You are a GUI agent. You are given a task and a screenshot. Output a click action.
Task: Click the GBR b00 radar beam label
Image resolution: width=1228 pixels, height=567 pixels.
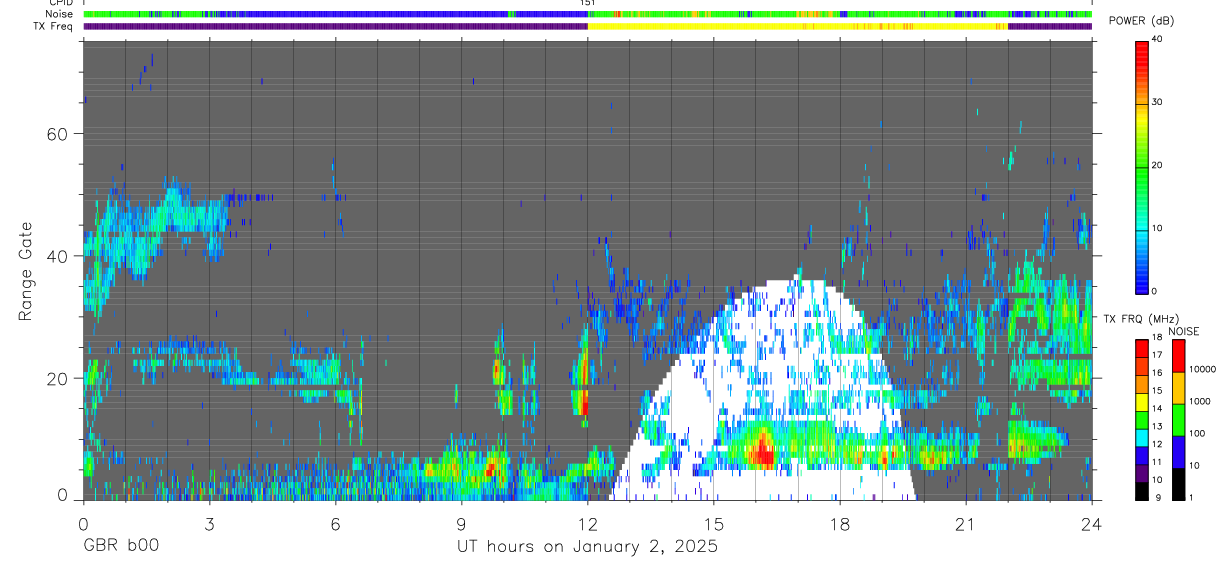pos(120,547)
